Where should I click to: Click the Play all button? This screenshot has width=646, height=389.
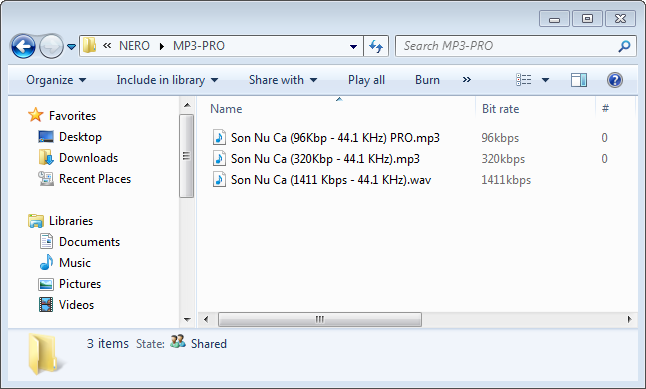pyautogui.click(x=366, y=80)
